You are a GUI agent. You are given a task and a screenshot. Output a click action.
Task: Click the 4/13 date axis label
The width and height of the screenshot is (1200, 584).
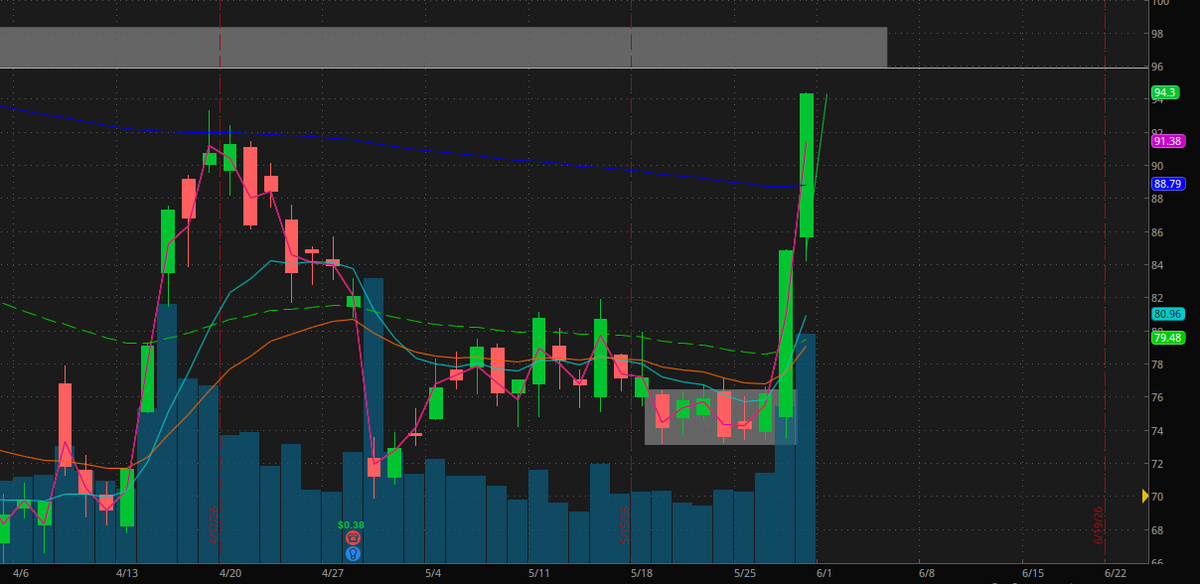(x=126, y=574)
